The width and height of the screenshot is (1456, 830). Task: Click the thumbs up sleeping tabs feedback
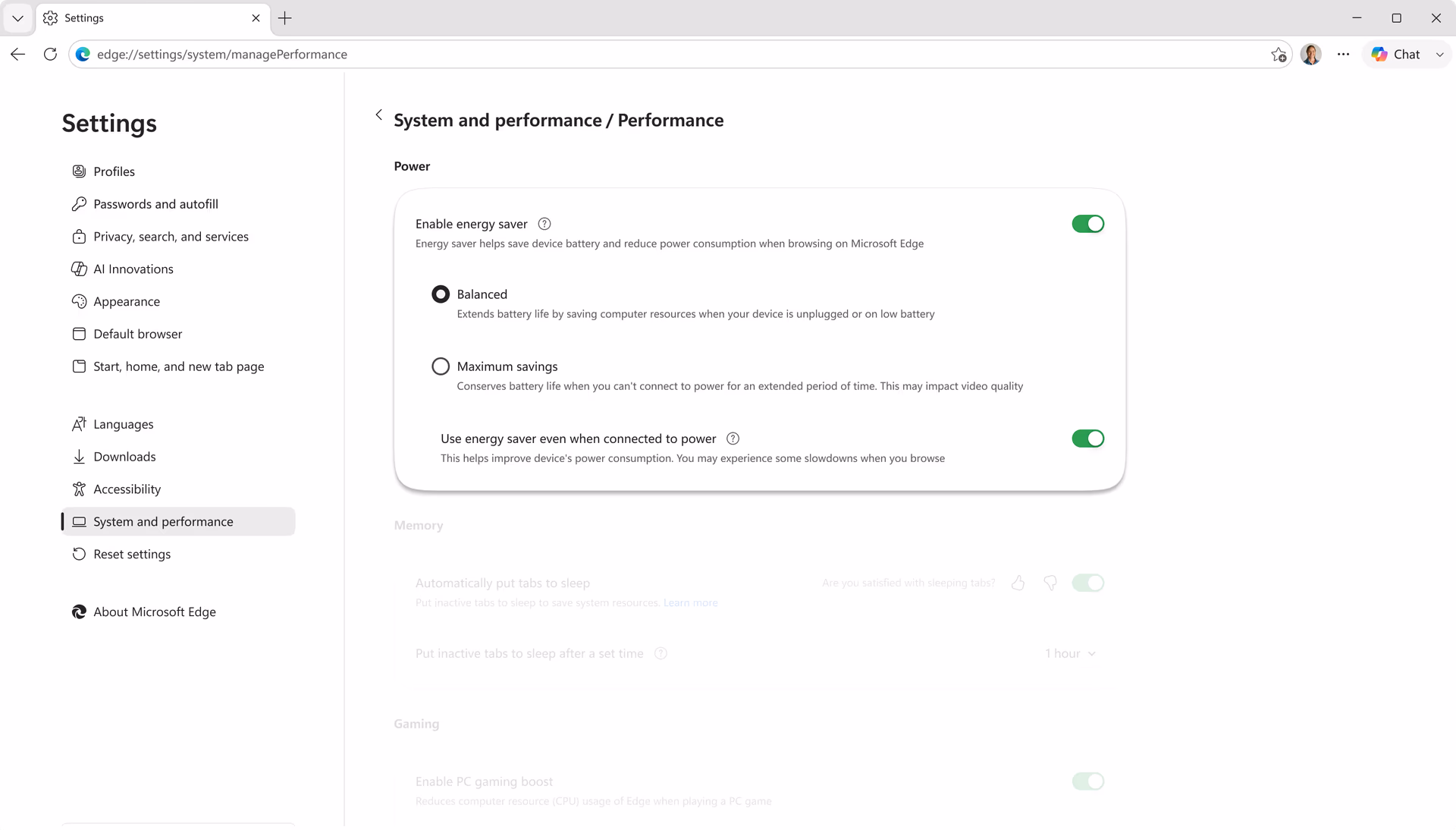click(1018, 583)
